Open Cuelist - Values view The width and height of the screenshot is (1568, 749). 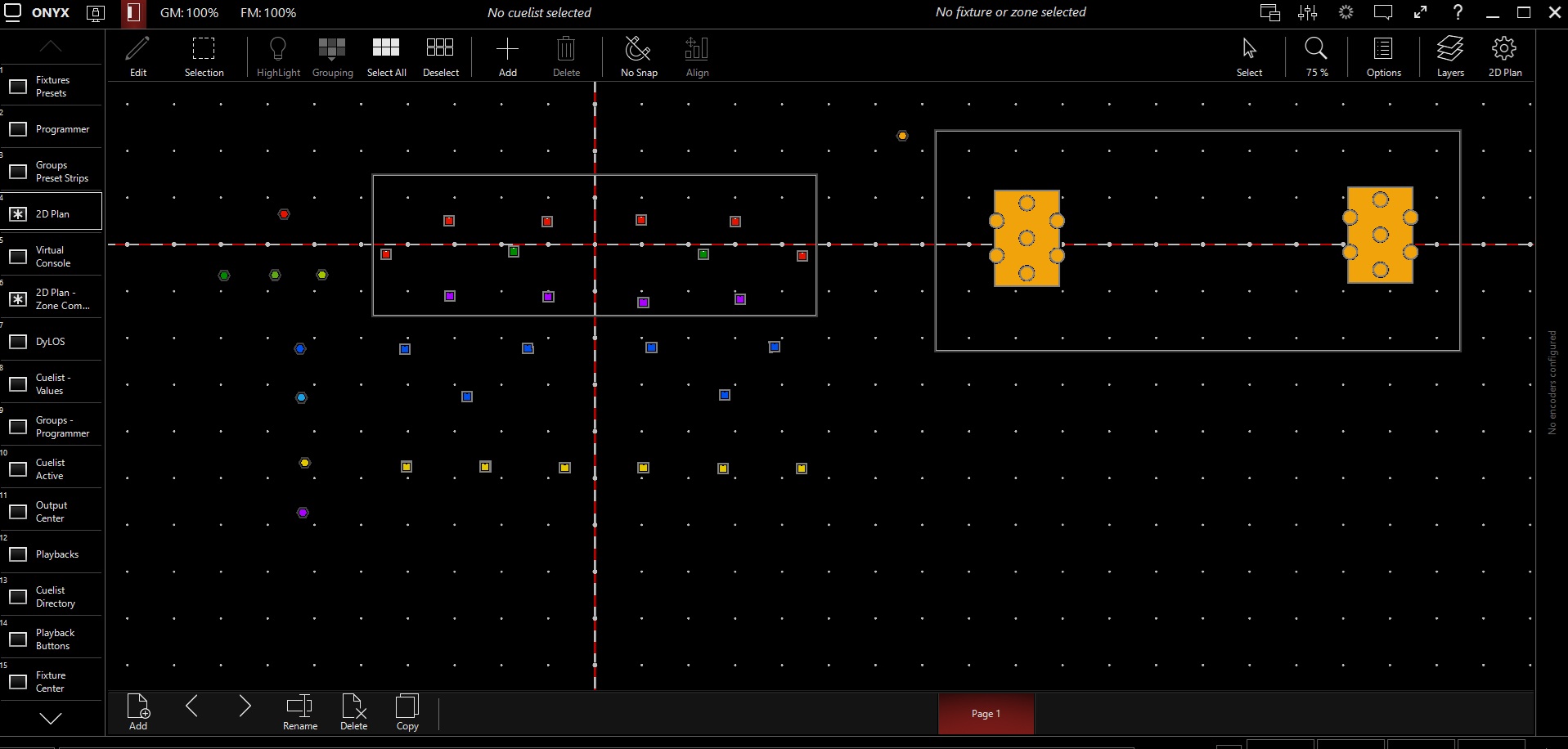[52, 384]
